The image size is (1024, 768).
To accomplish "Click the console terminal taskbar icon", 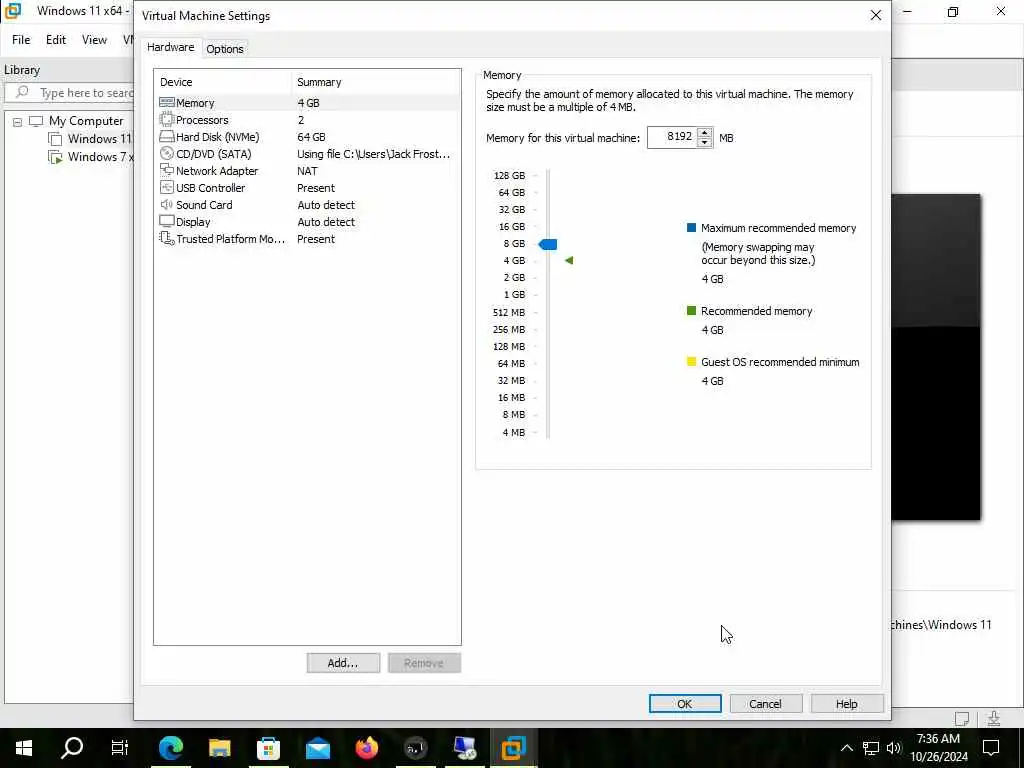I will [x=416, y=748].
